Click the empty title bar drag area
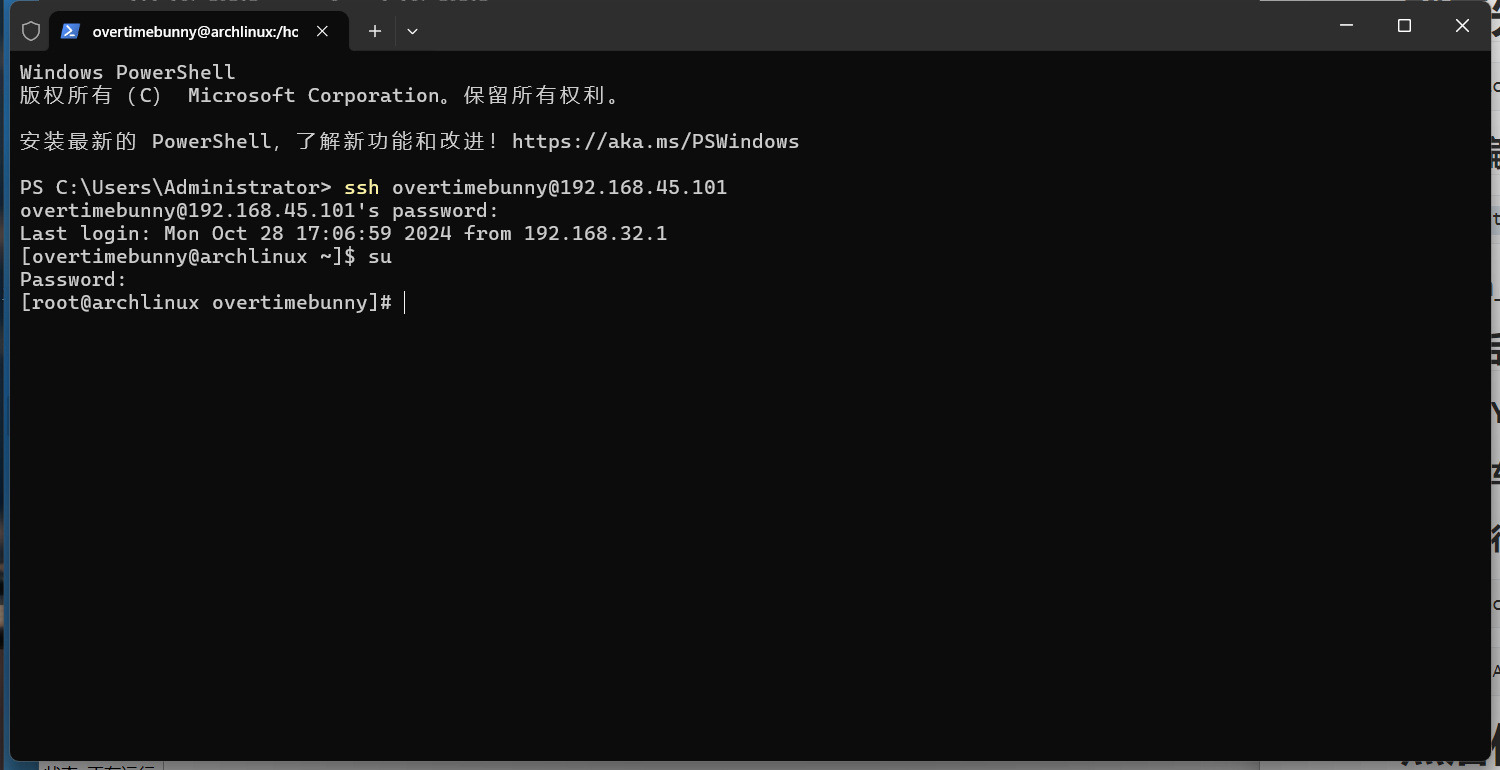 tap(850, 28)
